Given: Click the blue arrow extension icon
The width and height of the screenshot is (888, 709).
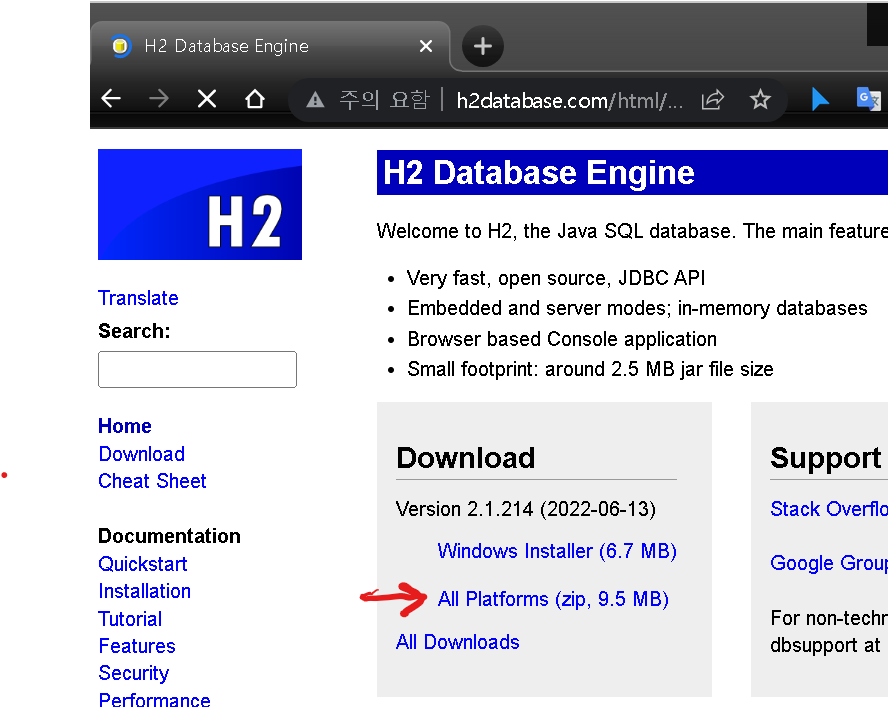Looking at the screenshot, I should click(819, 99).
